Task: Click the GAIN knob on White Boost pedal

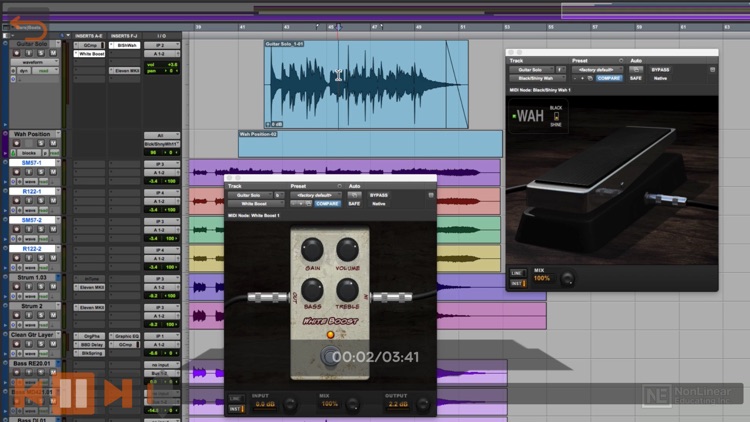Action: pos(312,249)
